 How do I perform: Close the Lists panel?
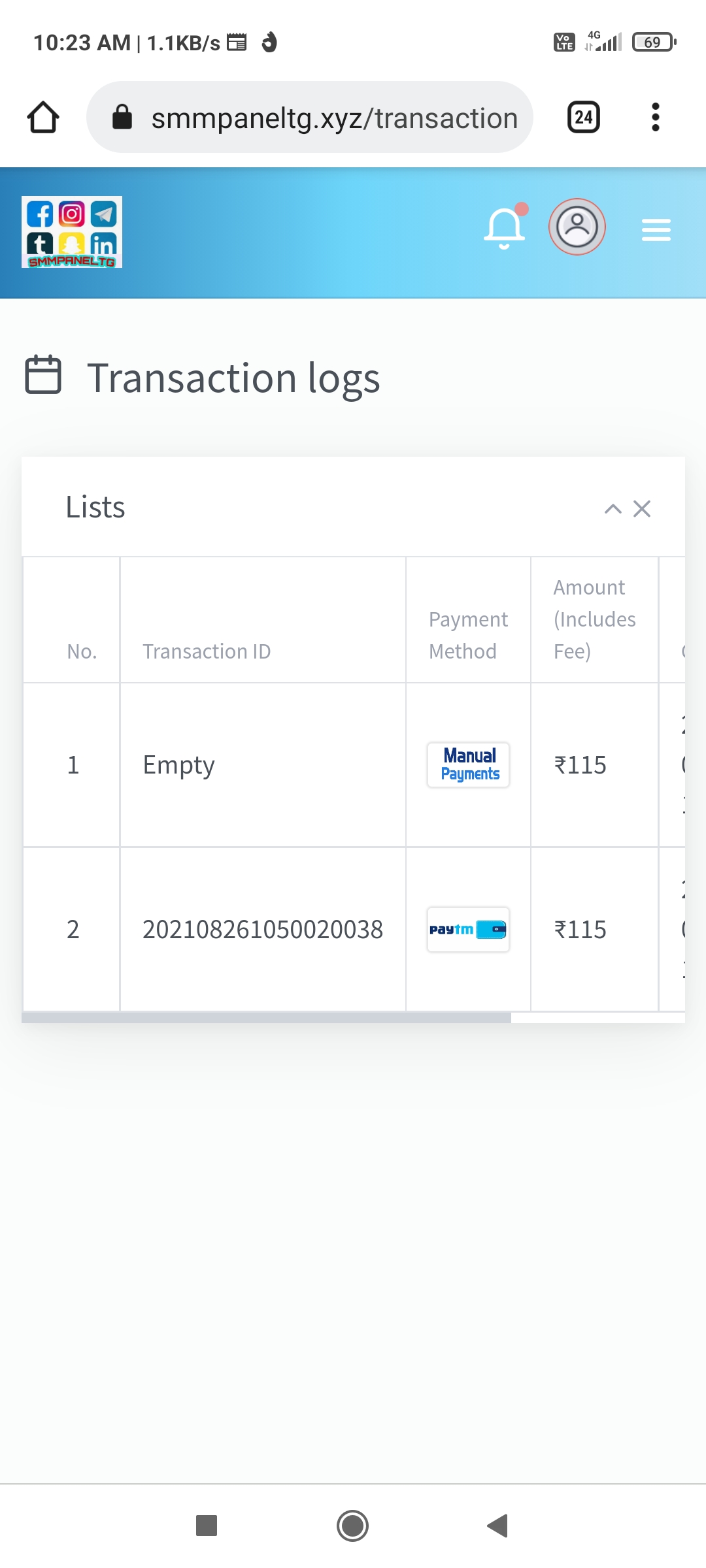tap(642, 509)
